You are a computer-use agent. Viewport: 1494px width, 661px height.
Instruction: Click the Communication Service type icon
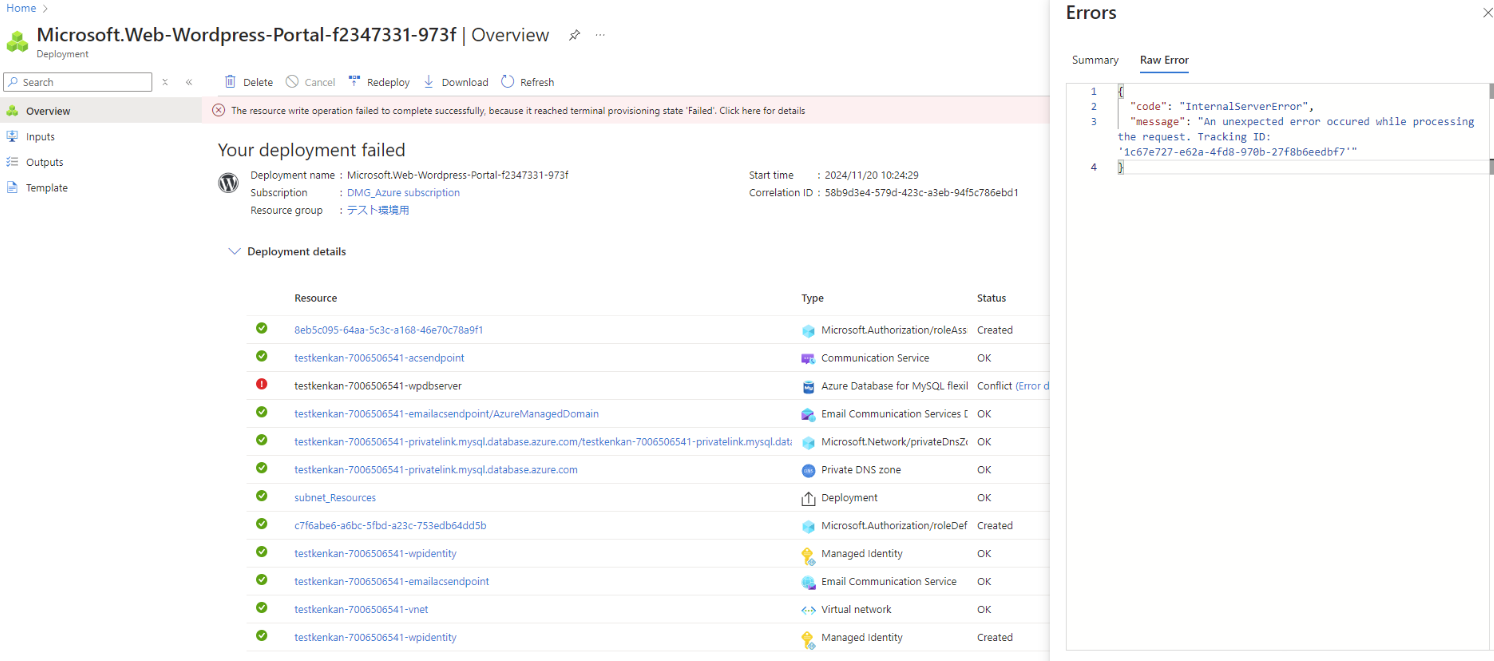tap(808, 358)
